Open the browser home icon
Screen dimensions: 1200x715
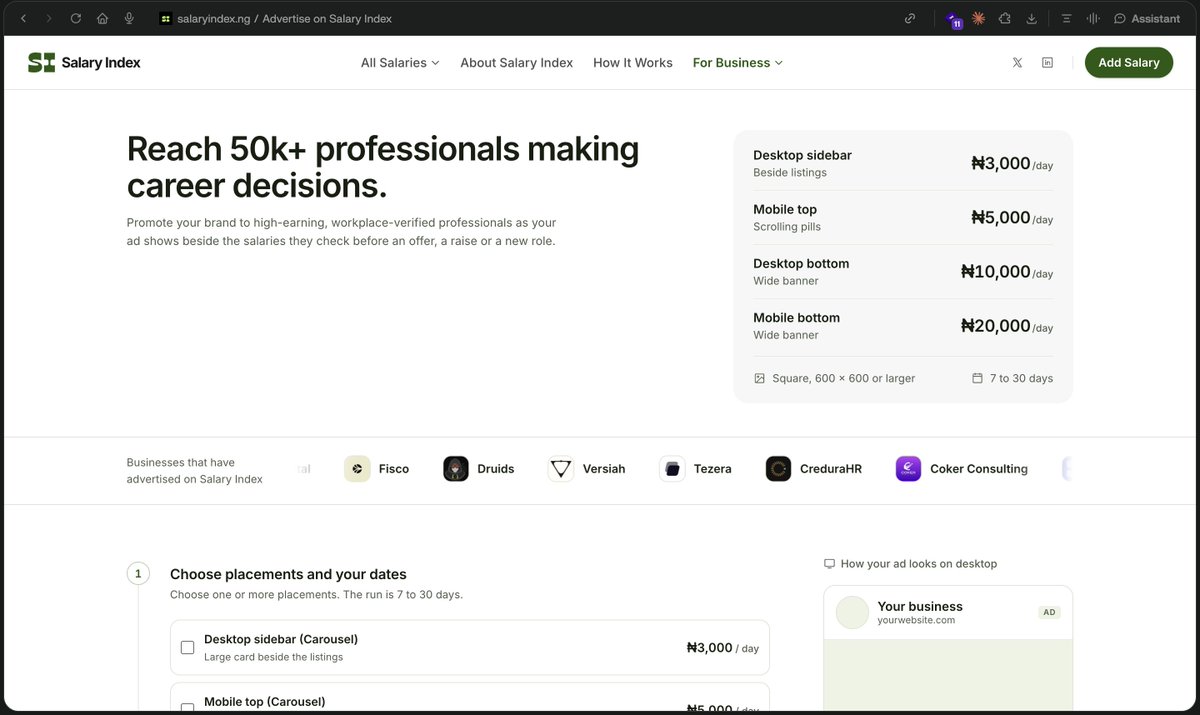tap(102, 18)
